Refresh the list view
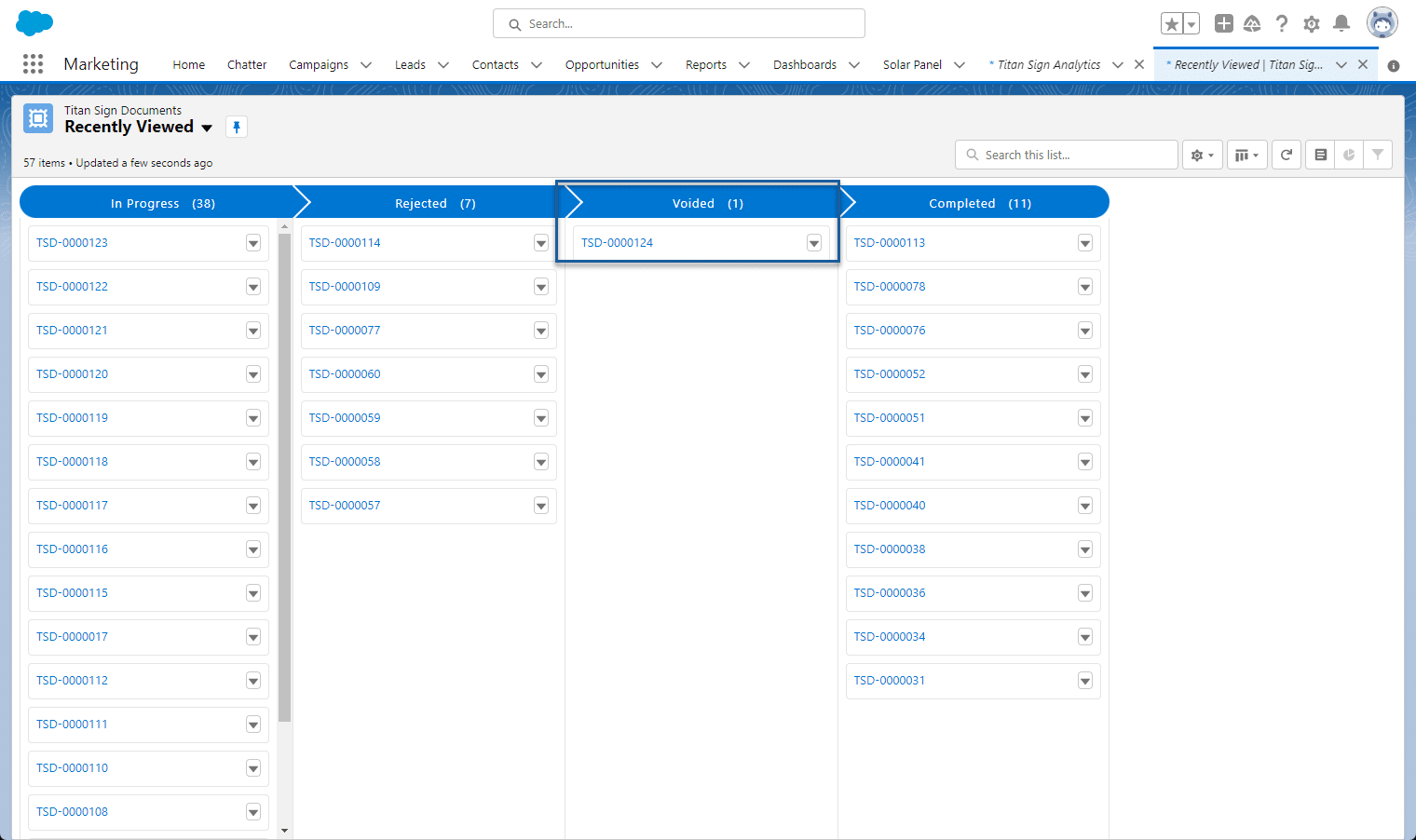This screenshot has width=1416, height=840. tap(1287, 156)
